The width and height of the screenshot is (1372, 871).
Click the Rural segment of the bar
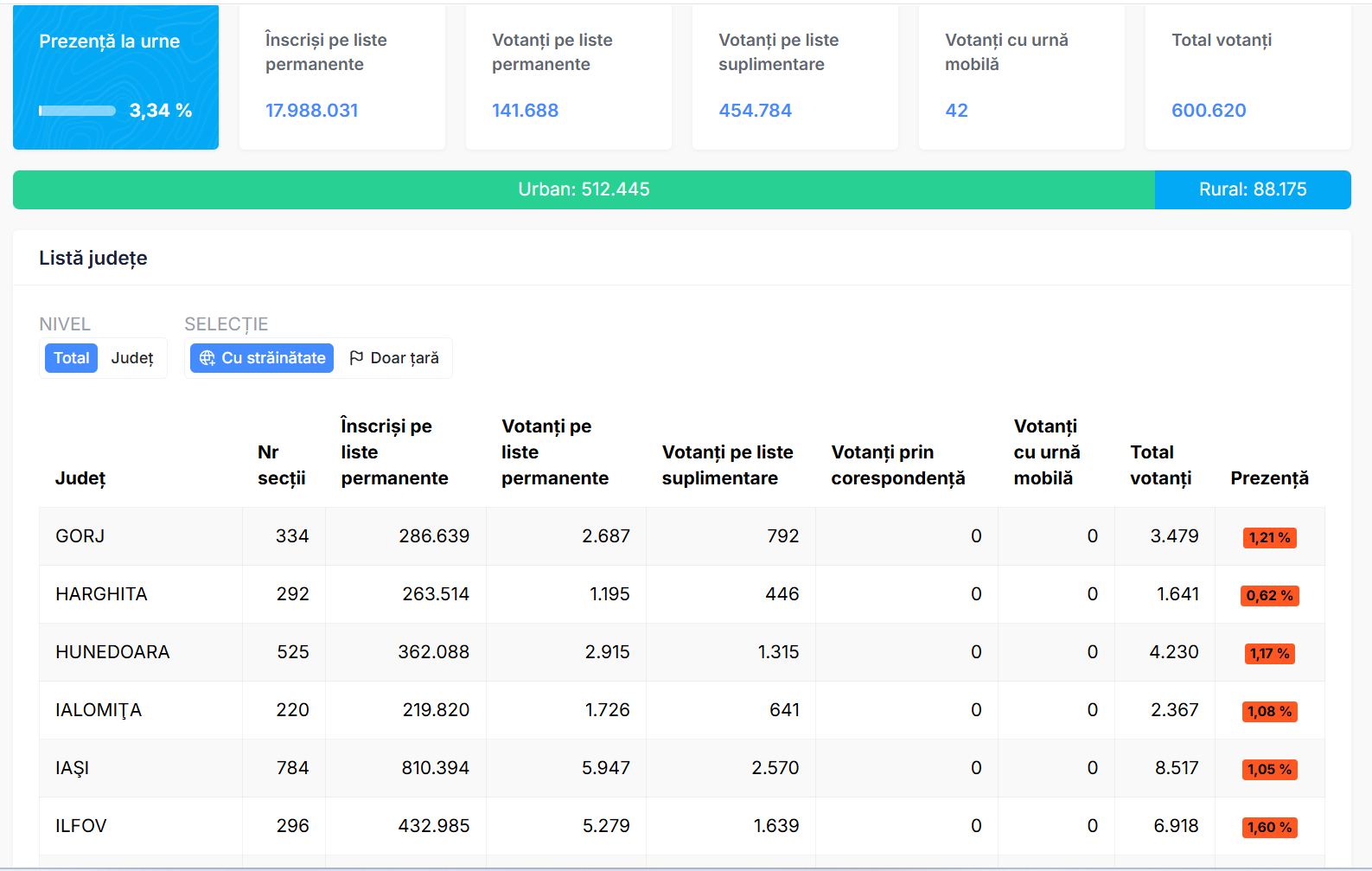pyautogui.click(x=1253, y=189)
